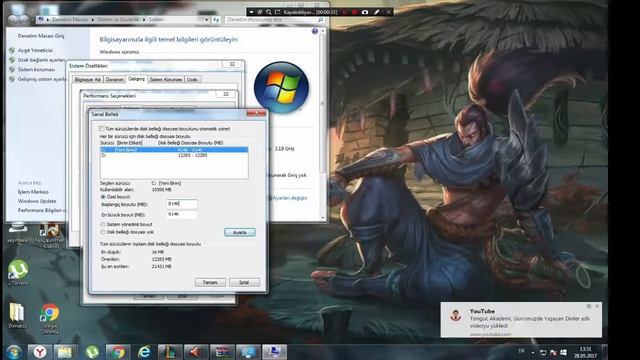The width and height of the screenshot is (640, 360).
Task: Open the Sistem koruması sidebar link
Action: click(36, 70)
